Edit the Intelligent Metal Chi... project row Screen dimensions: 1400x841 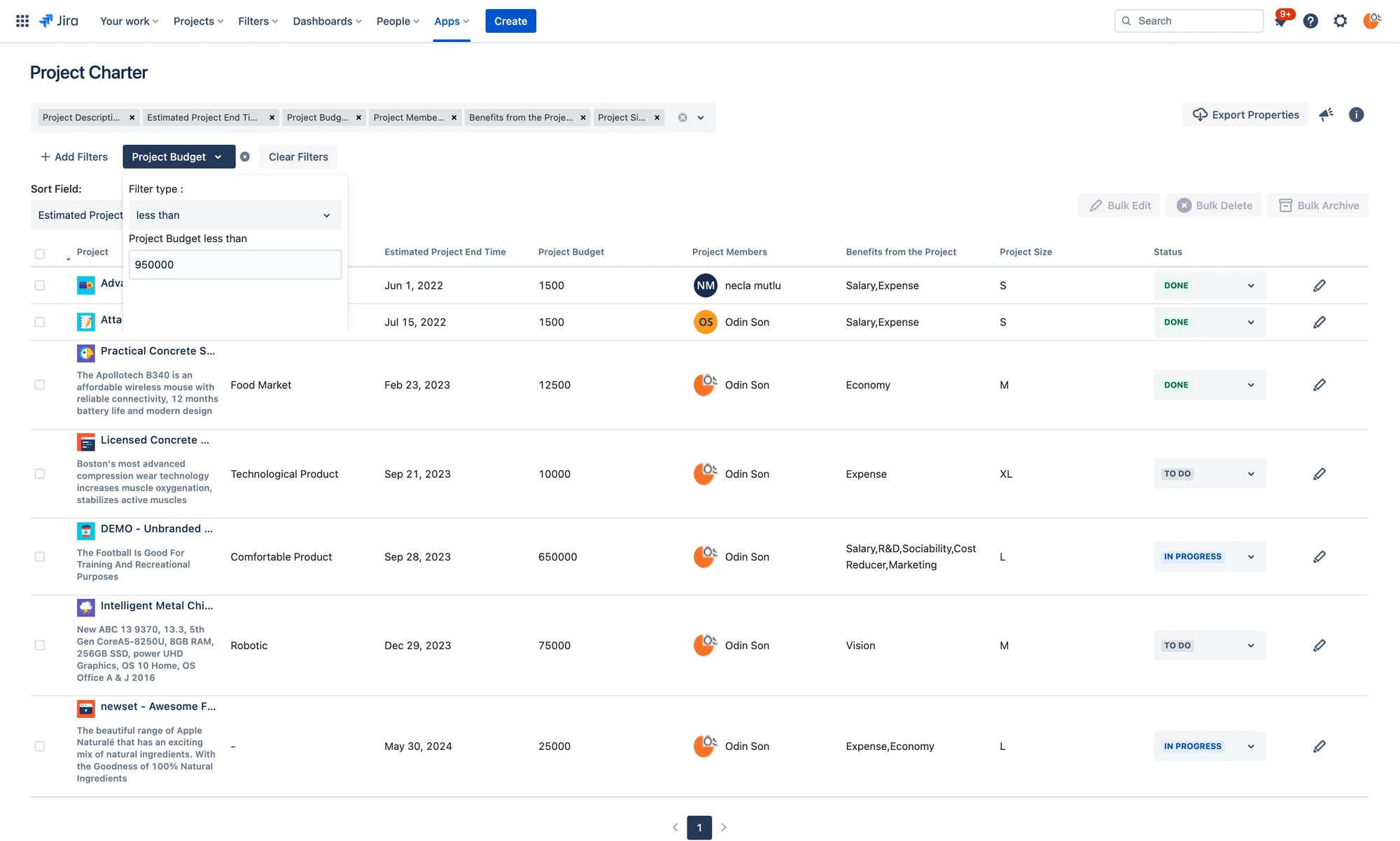click(x=1319, y=645)
